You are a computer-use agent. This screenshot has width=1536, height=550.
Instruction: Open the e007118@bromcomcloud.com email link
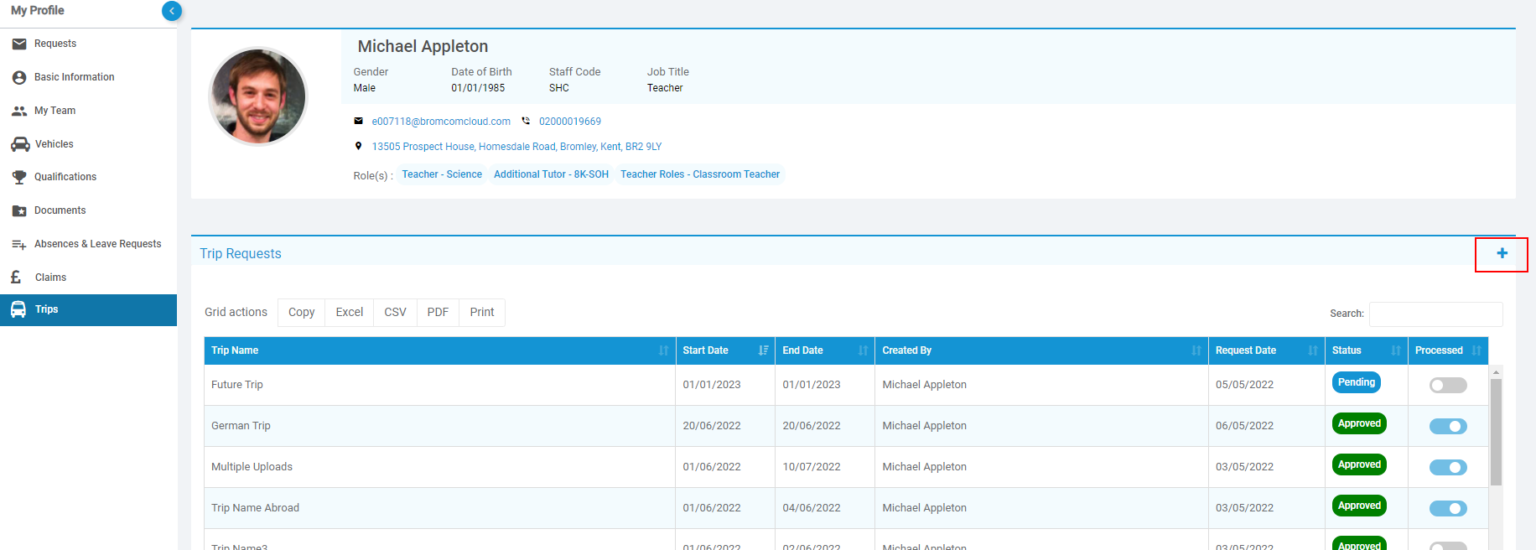[441, 121]
